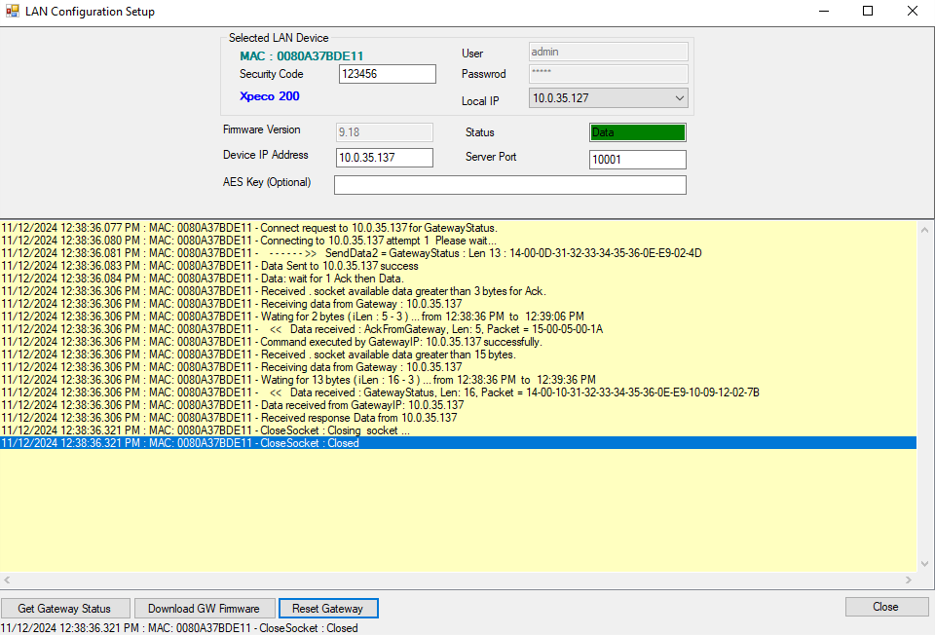
Task: Click the Close button at bottom right
Action: (x=885, y=607)
